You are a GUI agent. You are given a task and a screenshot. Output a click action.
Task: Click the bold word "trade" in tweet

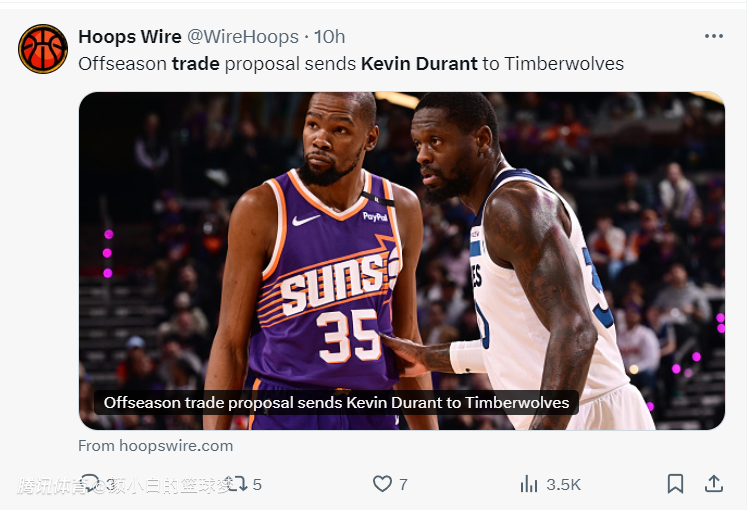196,64
